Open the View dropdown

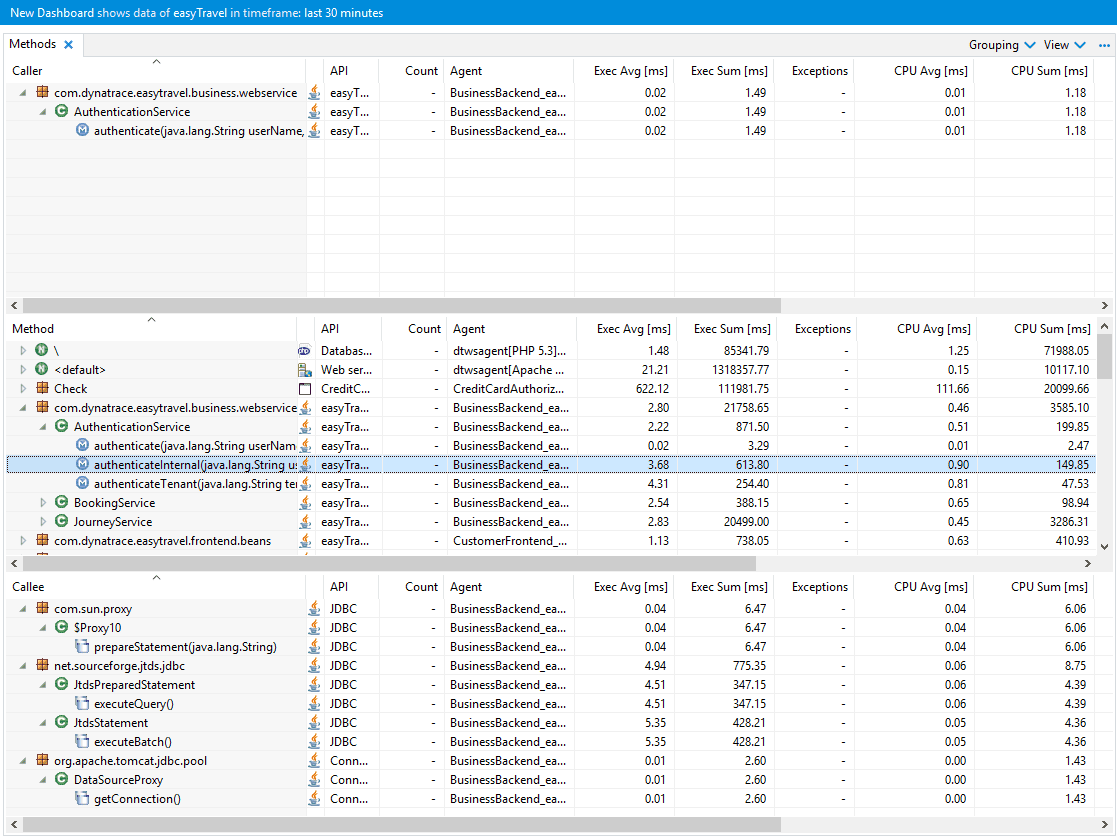point(1064,45)
